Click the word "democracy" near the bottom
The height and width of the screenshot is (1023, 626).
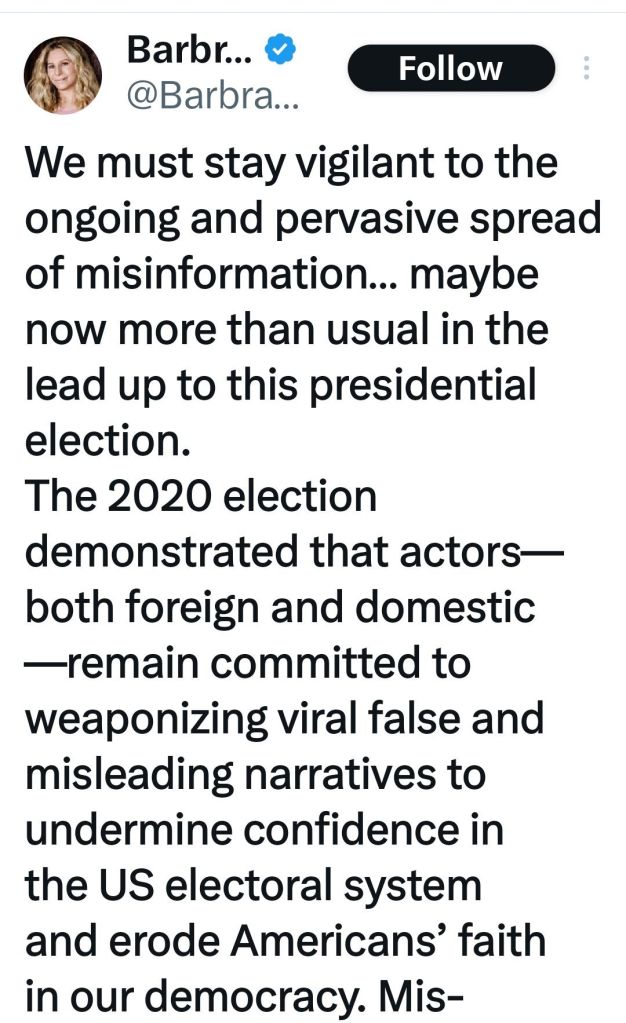point(307,996)
